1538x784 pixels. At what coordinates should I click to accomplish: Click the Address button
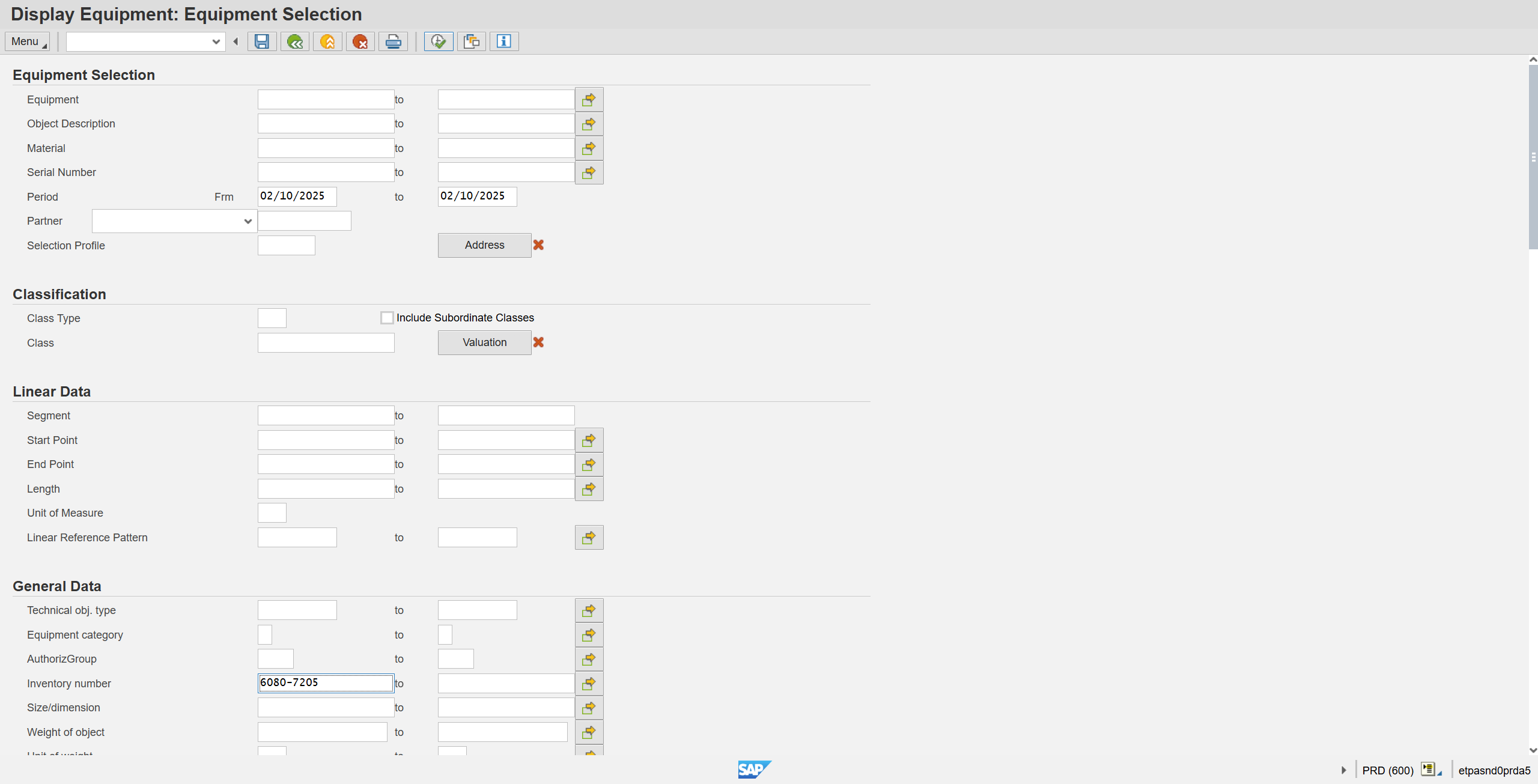tap(485, 245)
